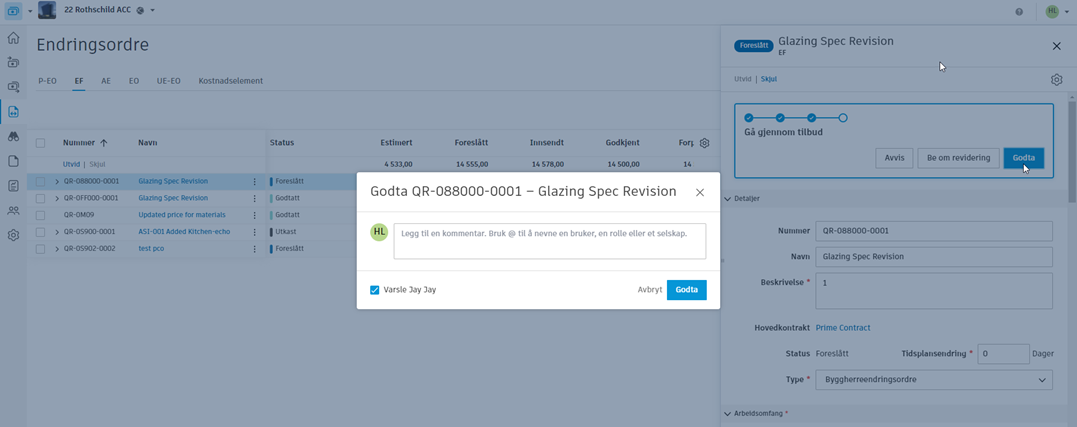The width and height of the screenshot is (1077, 427).
Task: Open the Prime Contract link
Action: (843, 327)
